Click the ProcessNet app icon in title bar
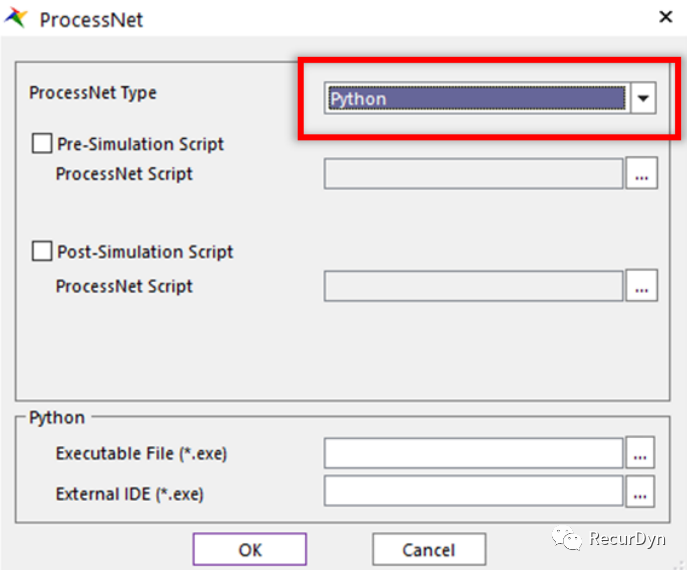 [x=17, y=18]
